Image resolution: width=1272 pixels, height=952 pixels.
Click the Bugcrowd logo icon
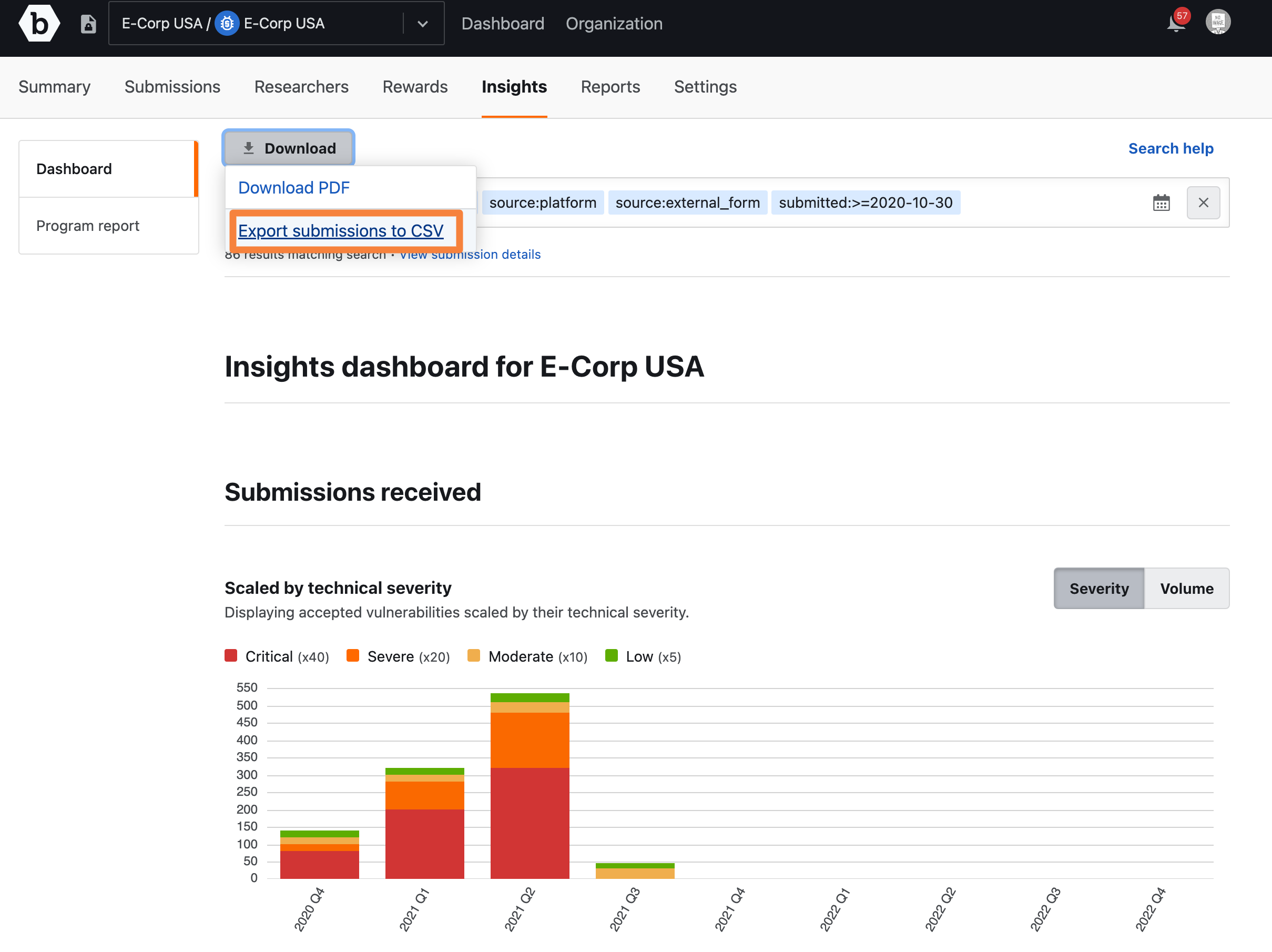[x=39, y=23]
